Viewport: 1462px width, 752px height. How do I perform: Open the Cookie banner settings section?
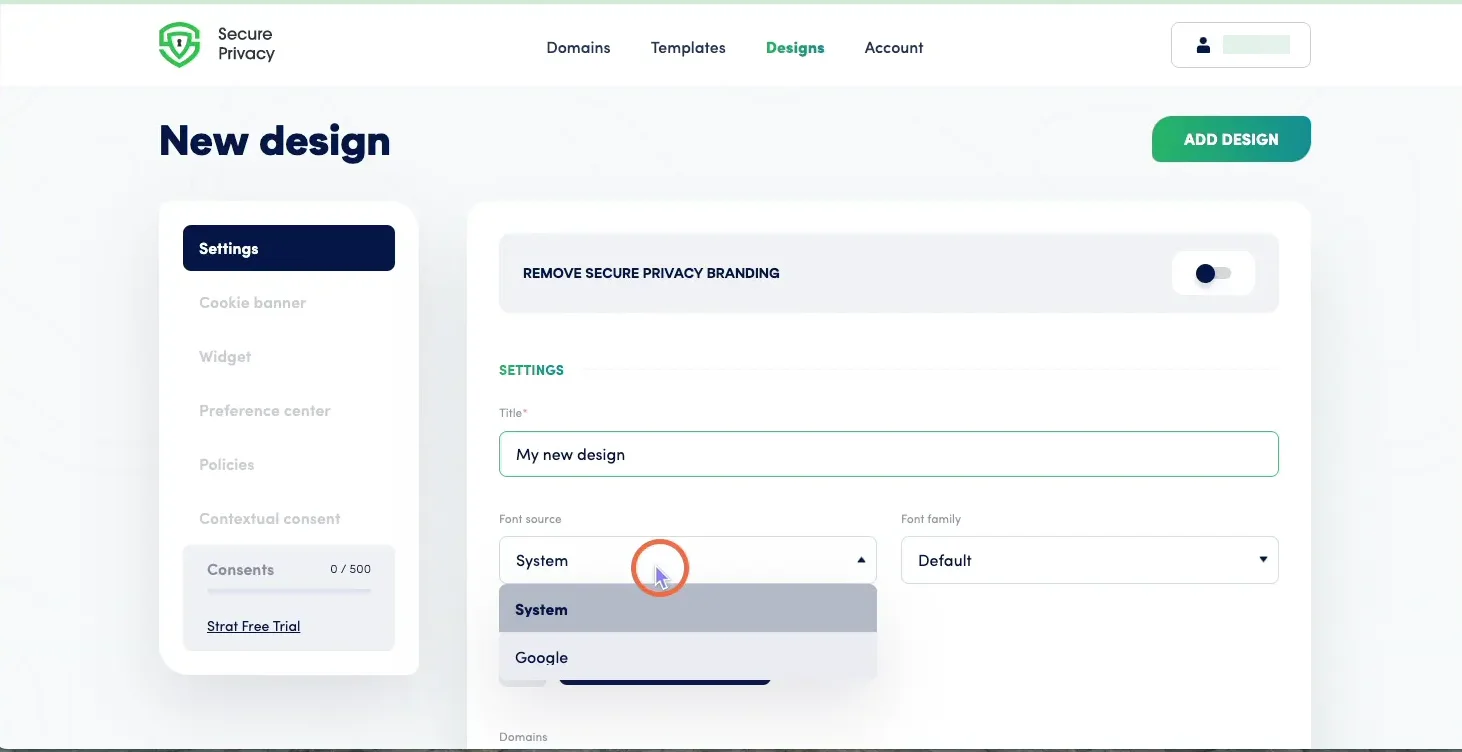pyautogui.click(x=252, y=302)
